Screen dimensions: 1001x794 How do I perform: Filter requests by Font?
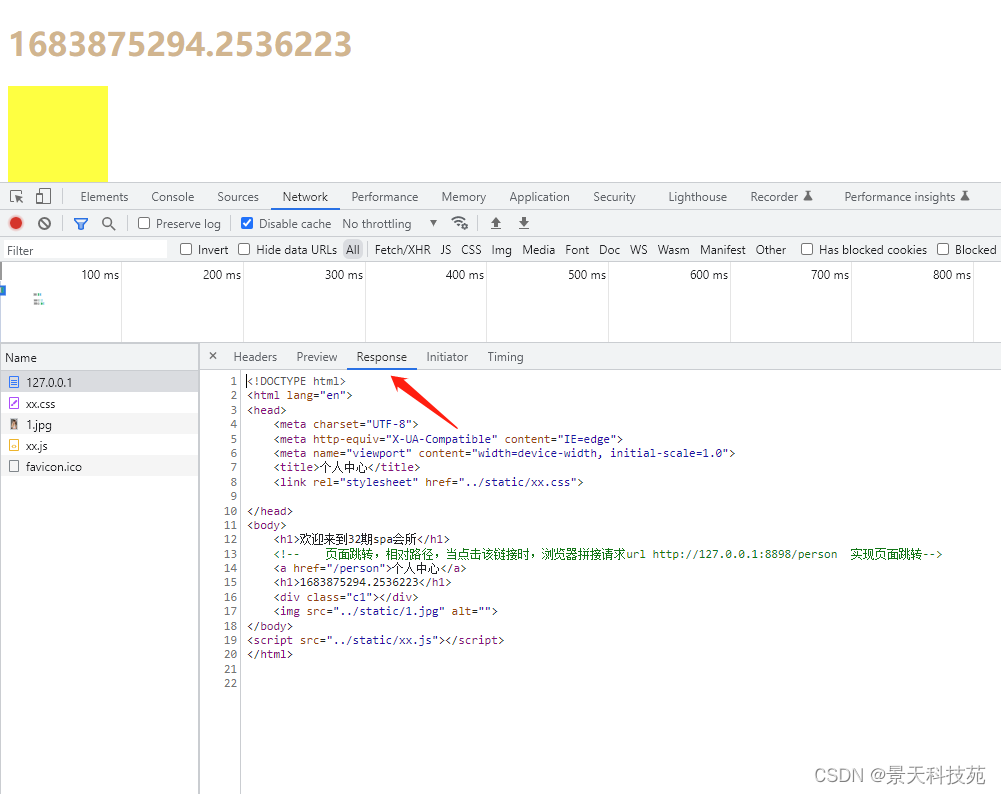(x=577, y=250)
